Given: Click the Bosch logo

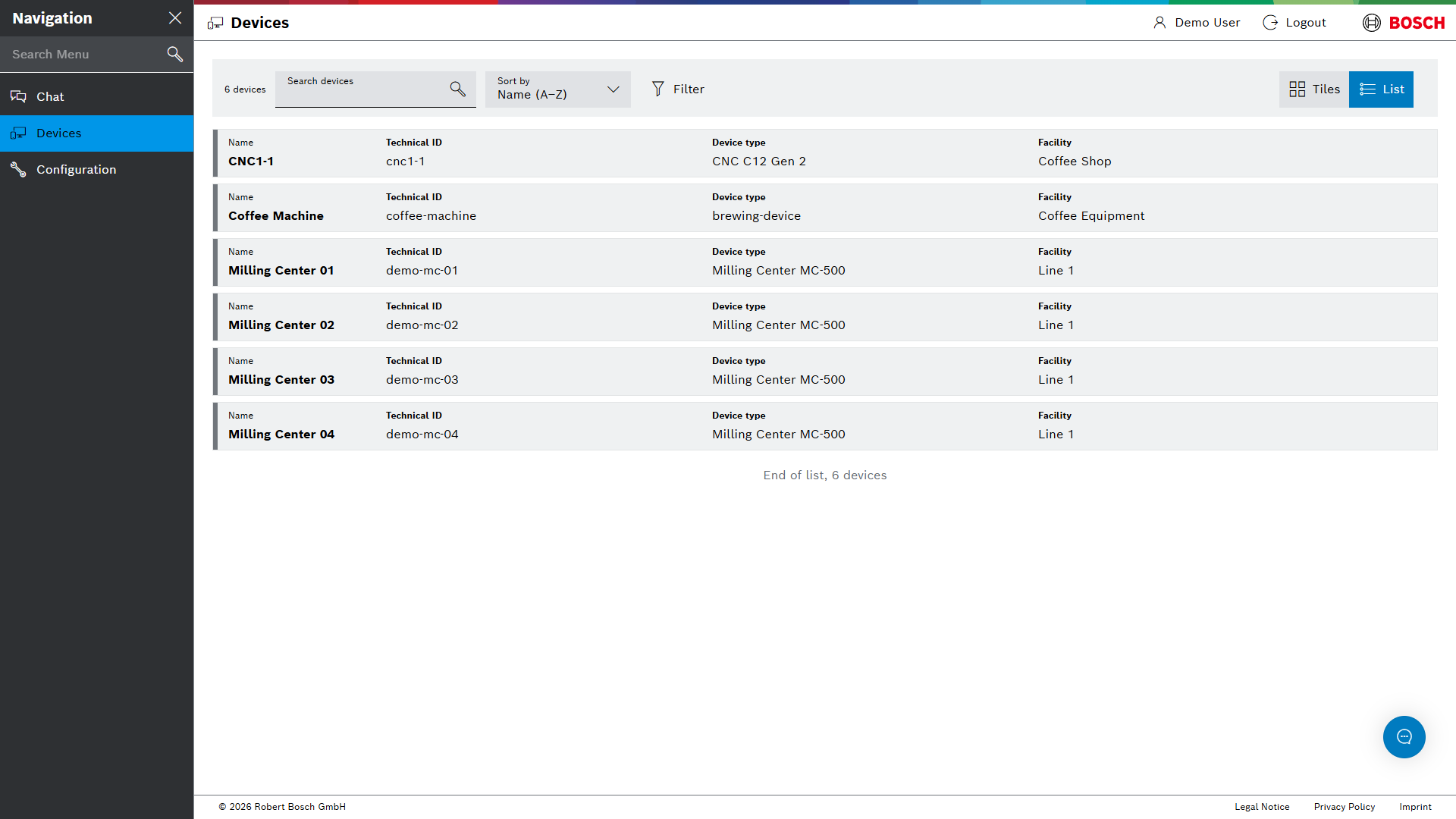Looking at the screenshot, I should (1404, 23).
